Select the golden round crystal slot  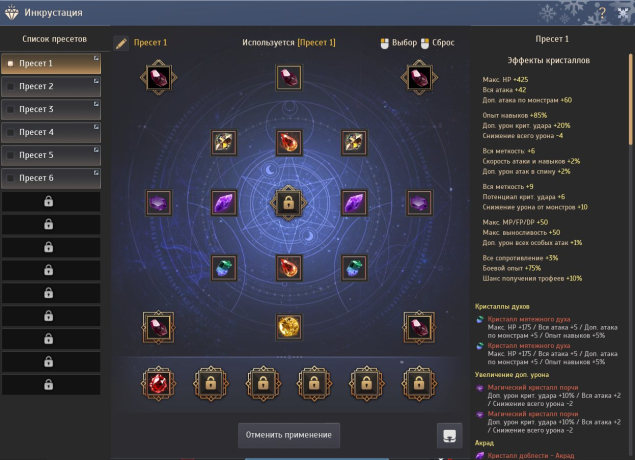(288, 326)
